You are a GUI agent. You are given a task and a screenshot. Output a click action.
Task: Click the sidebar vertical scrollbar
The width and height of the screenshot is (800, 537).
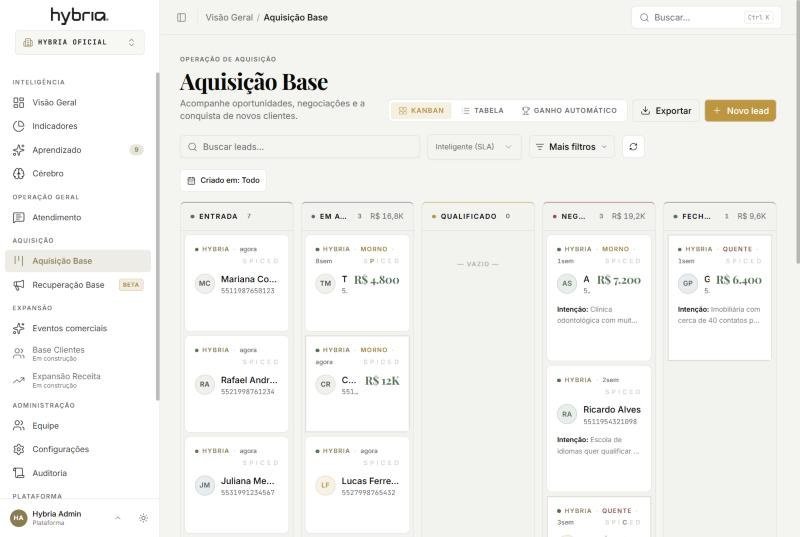[x=158, y=236]
